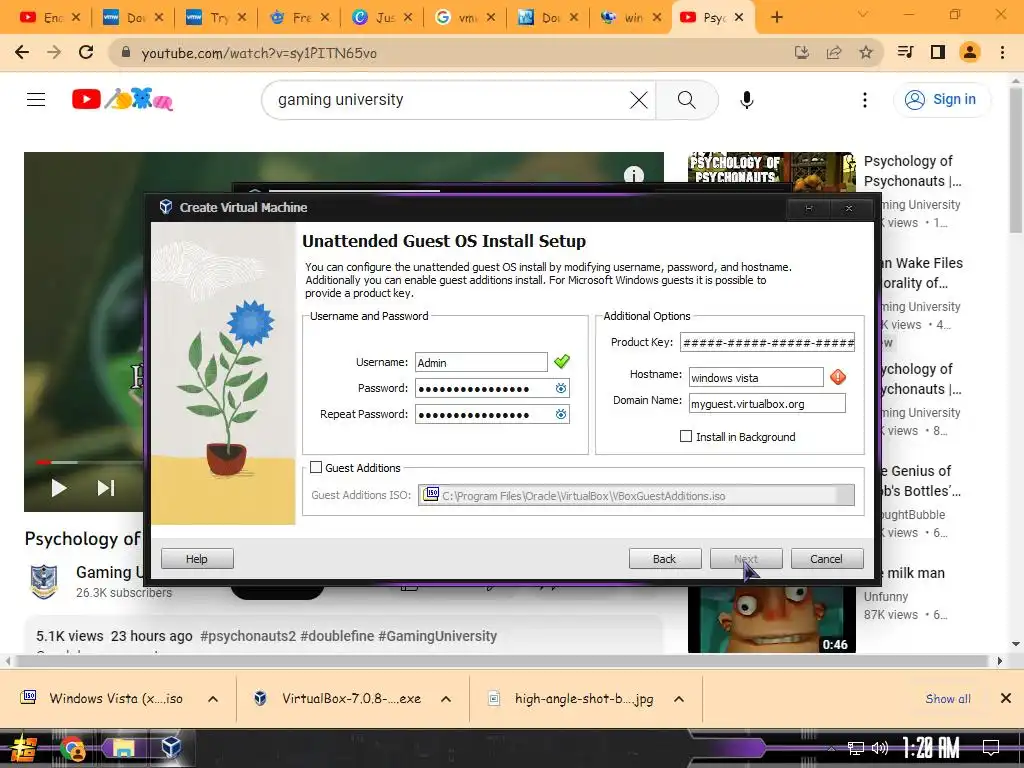Enable the Guest Additions checkbox
This screenshot has height=768, width=1024.
pyautogui.click(x=316, y=468)
